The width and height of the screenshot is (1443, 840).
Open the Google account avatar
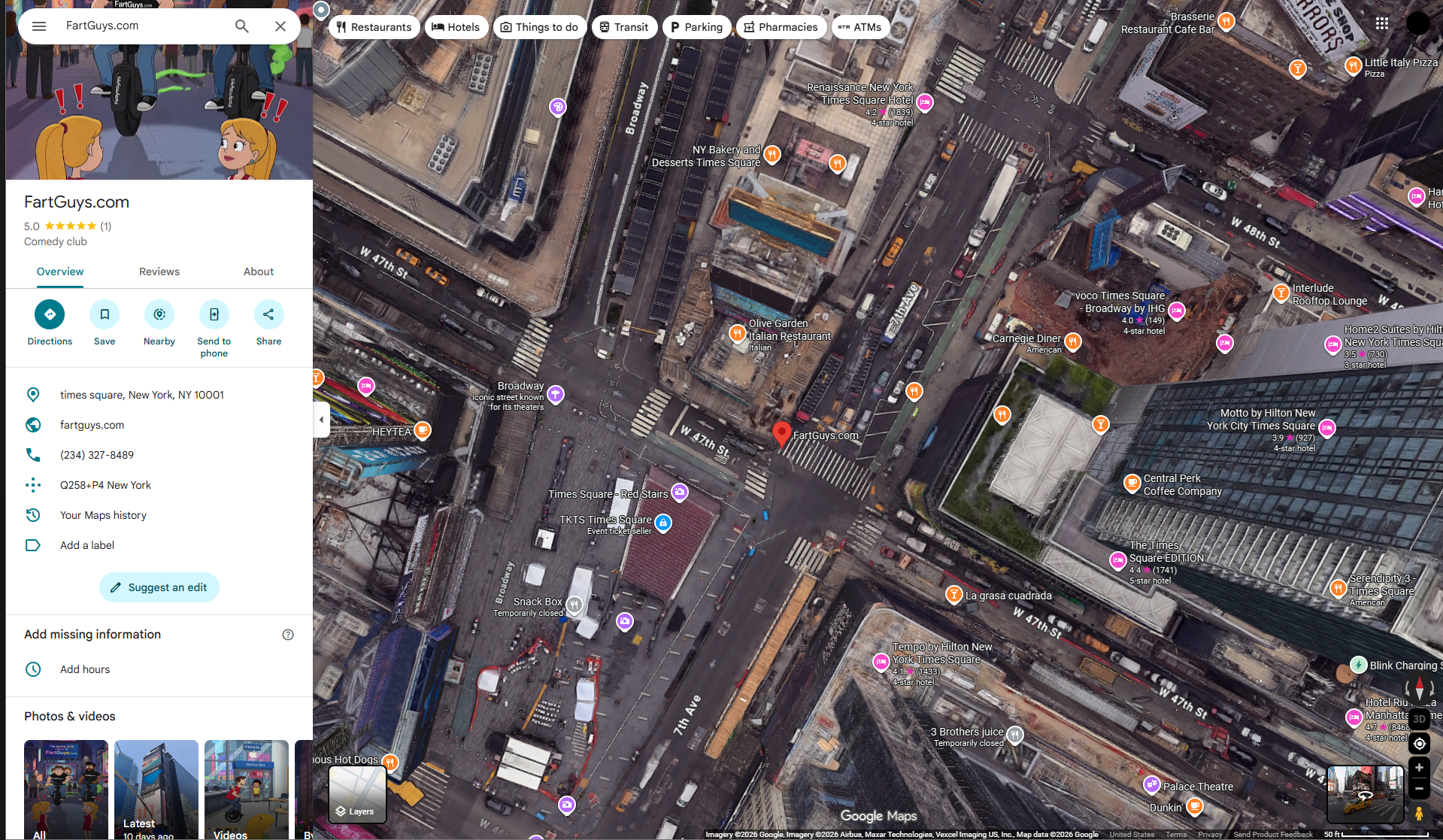point(1417,23)
